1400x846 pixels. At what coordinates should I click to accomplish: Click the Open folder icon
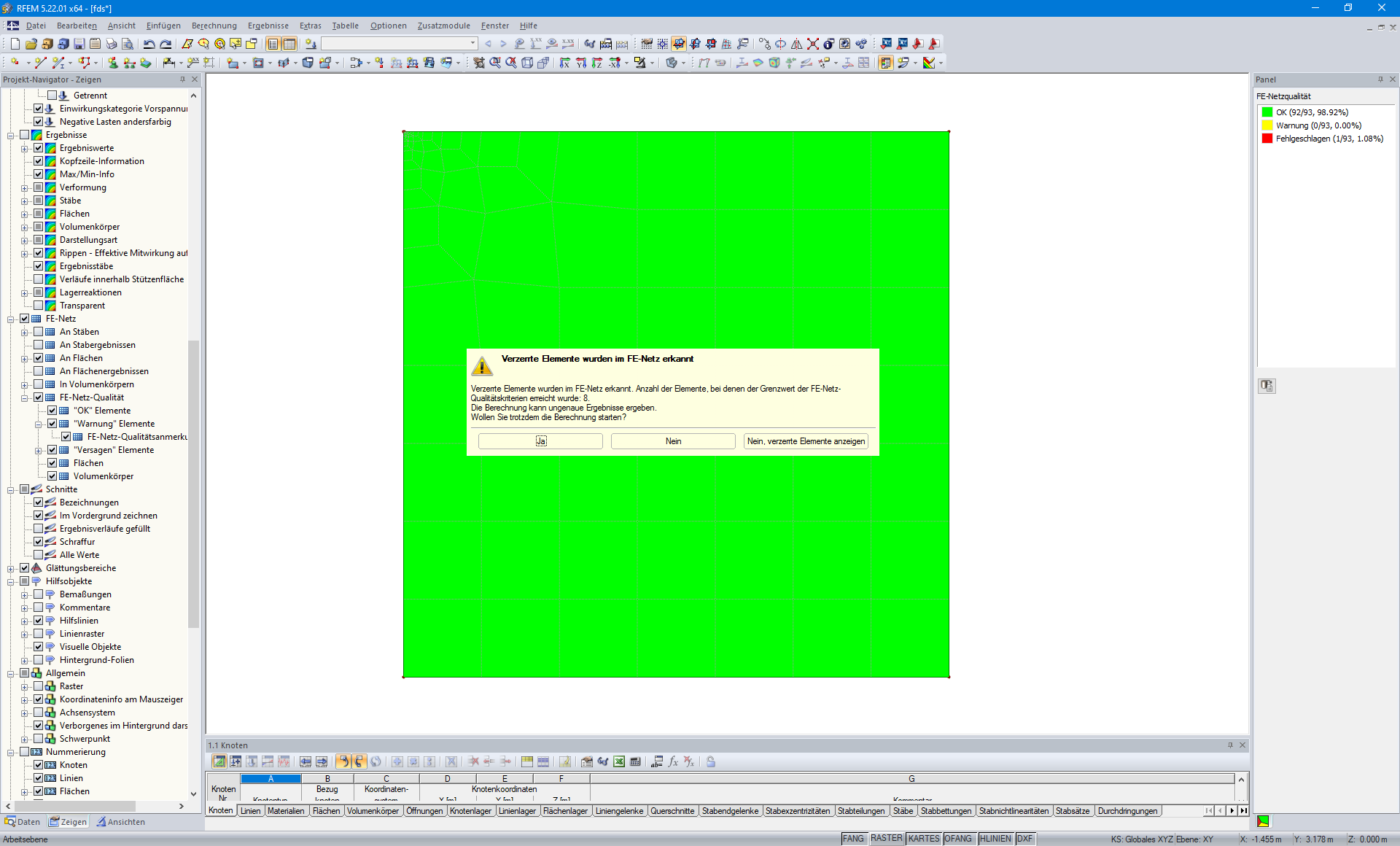(31, 44)
